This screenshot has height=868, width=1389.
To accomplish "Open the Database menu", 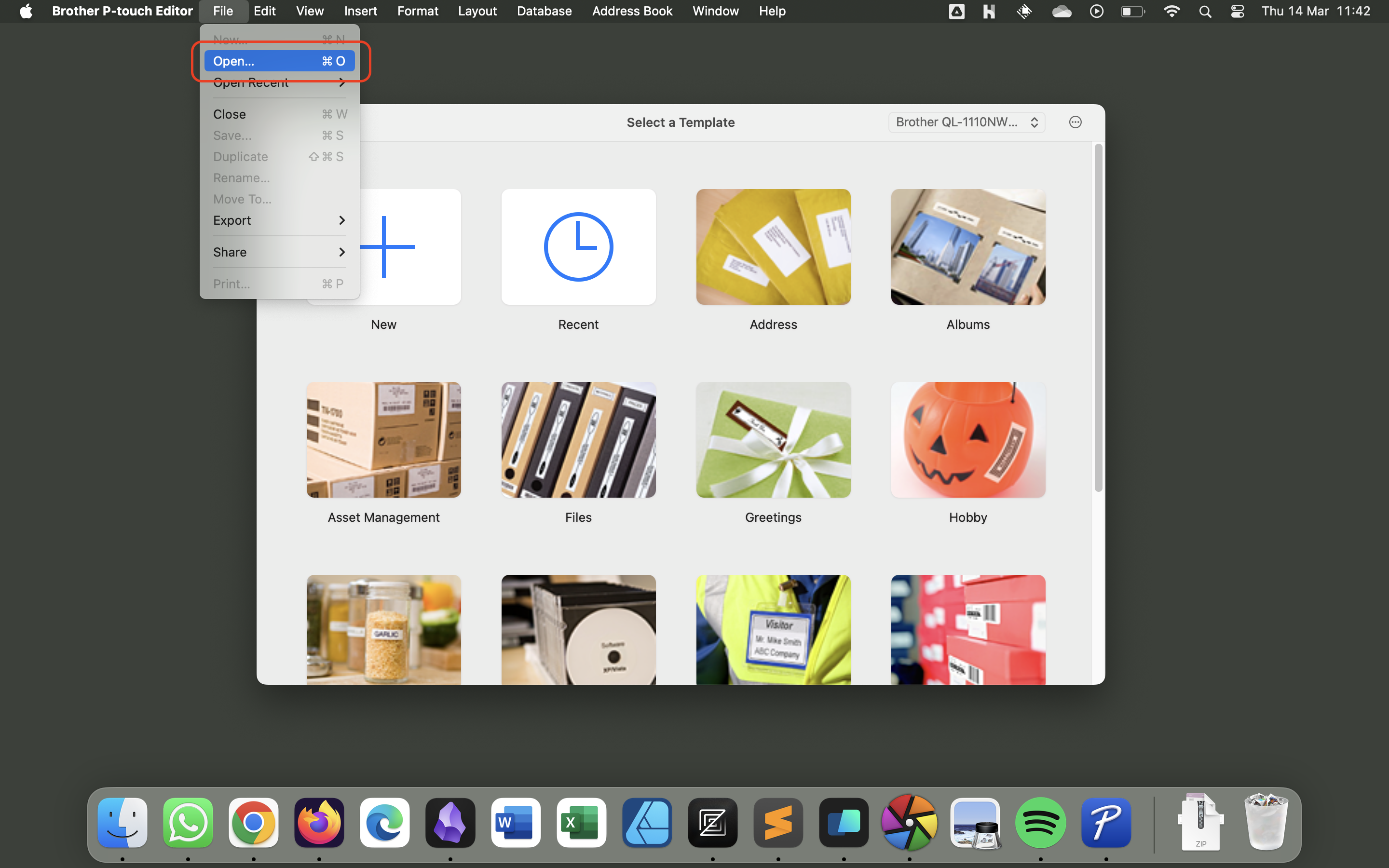I will click(x=544, y=12).
